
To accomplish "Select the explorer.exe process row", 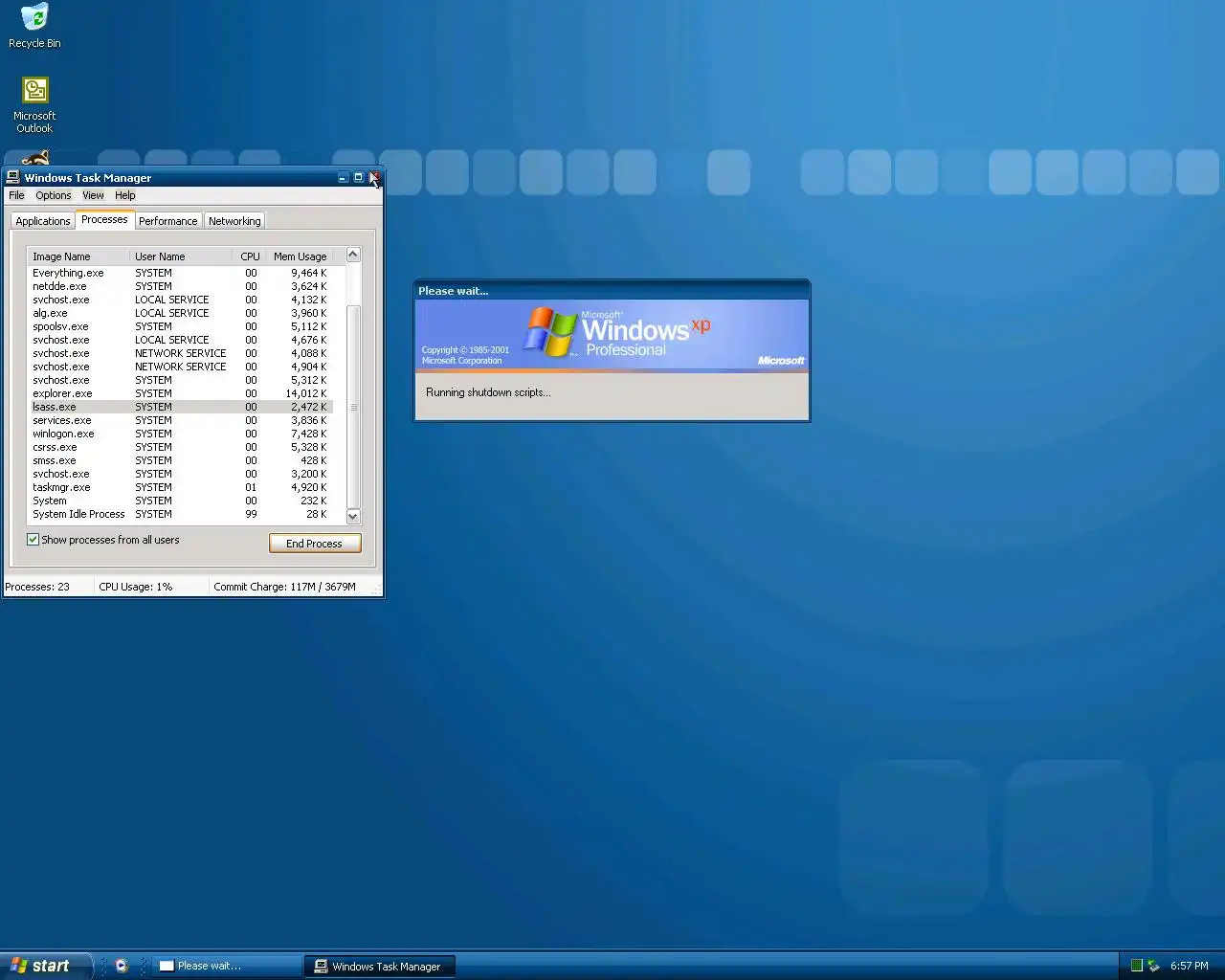I will click(180, 393).
